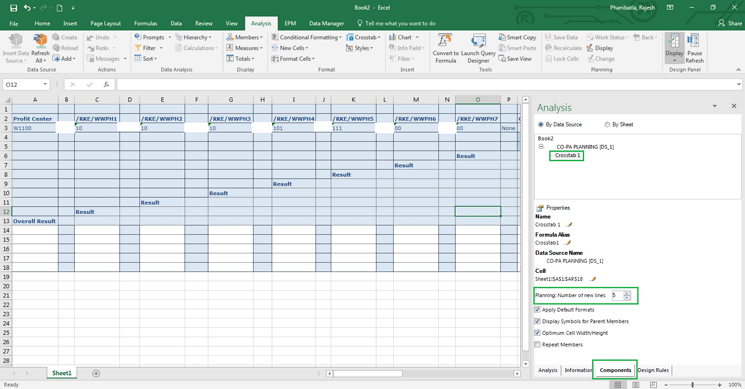Open the Totals dropdown
745x389 pixels.
pyautogui.click(x=240, y=58)
